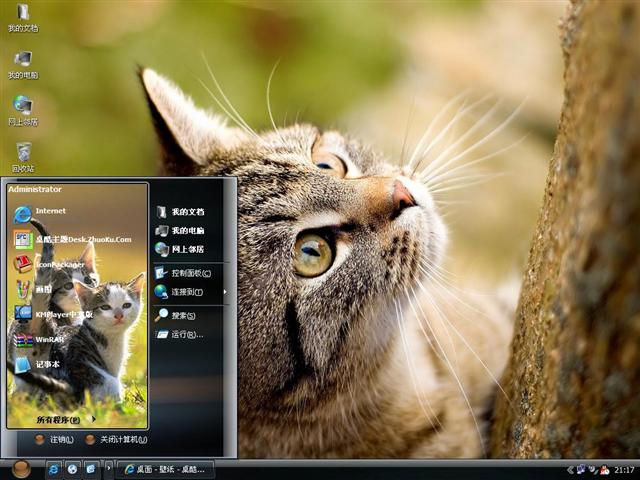Click the 注销 (Log Off) button
This screenshot has width=640, height=480.
click(54, 439)
